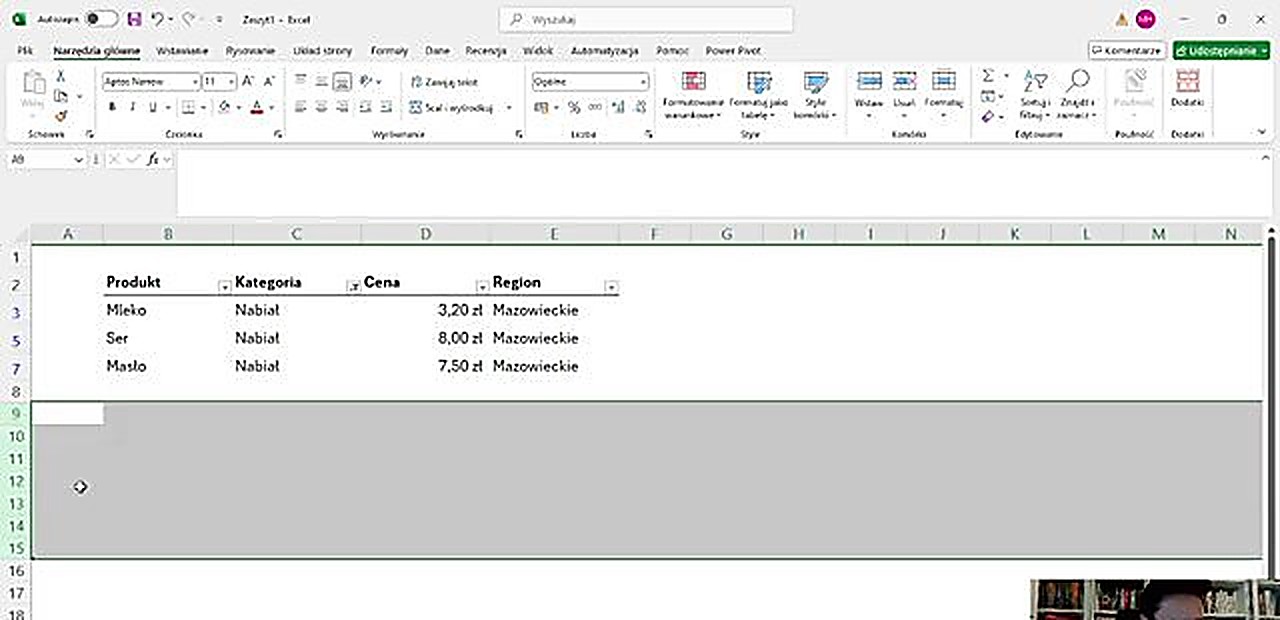1280x620 pixels.
Task: Apply the percent number format
Action: pyautogui.click(x=575, y=107)
